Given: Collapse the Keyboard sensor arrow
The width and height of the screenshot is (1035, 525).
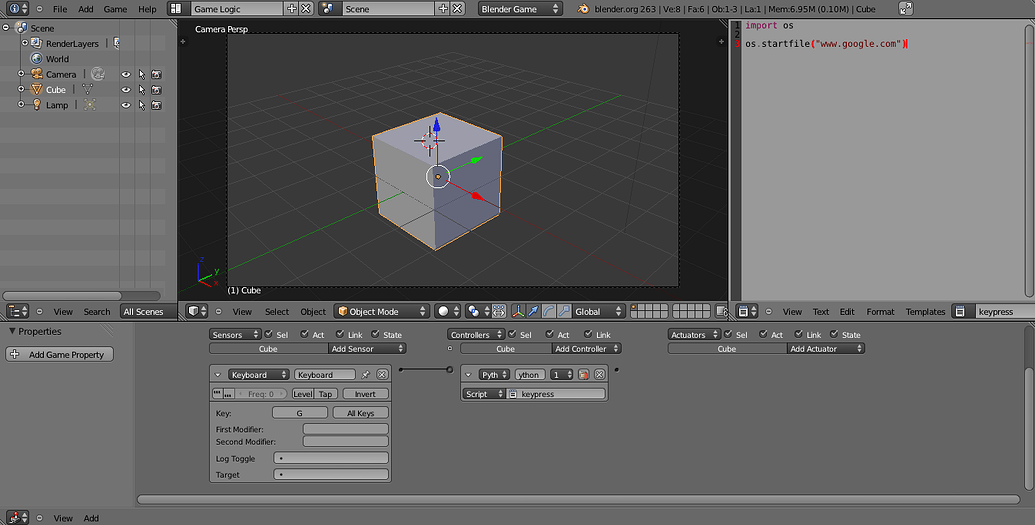Looking at the screenshot, I should coord(218,374).
